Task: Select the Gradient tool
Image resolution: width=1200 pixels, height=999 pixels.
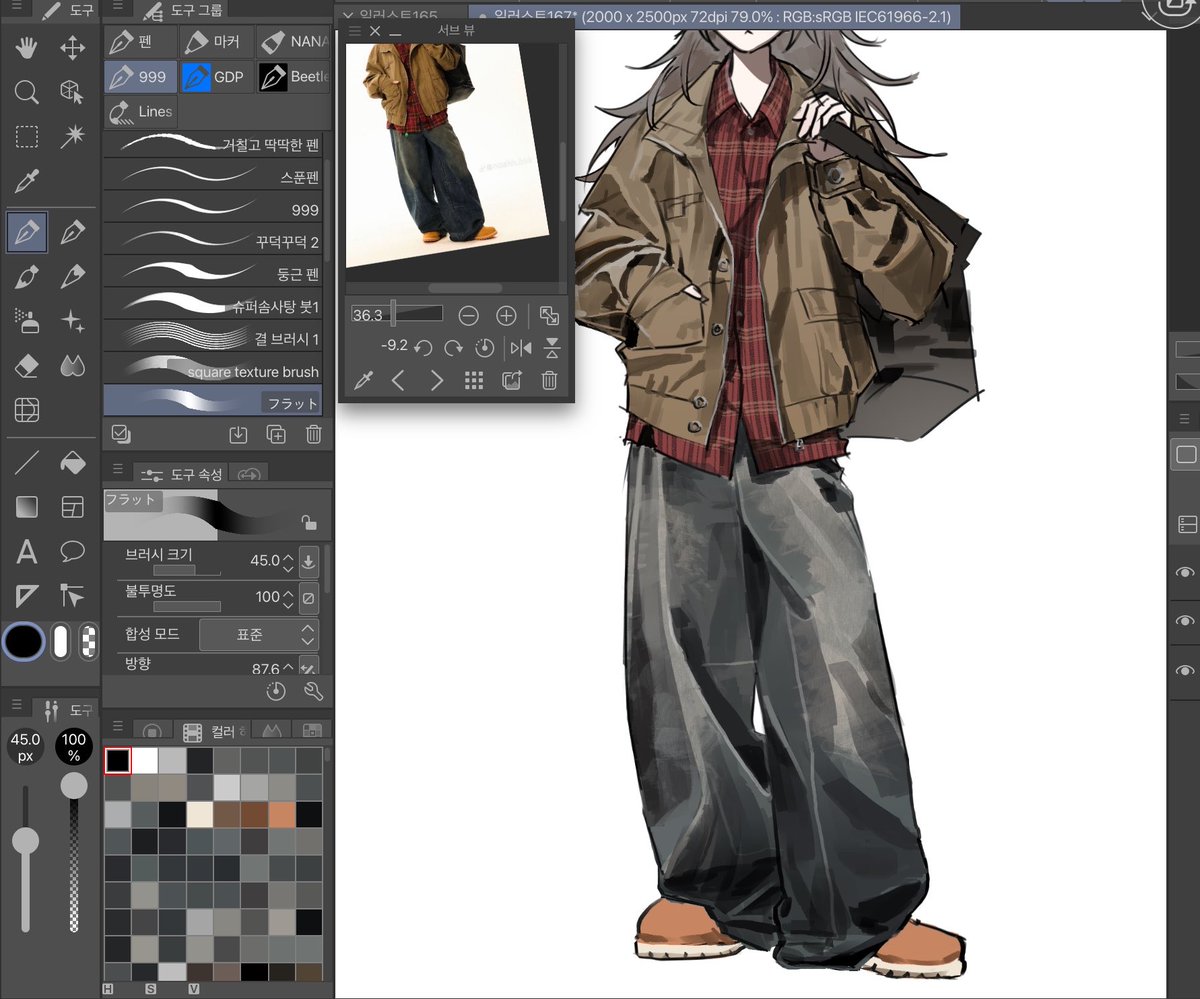Action: click(27, 507)
